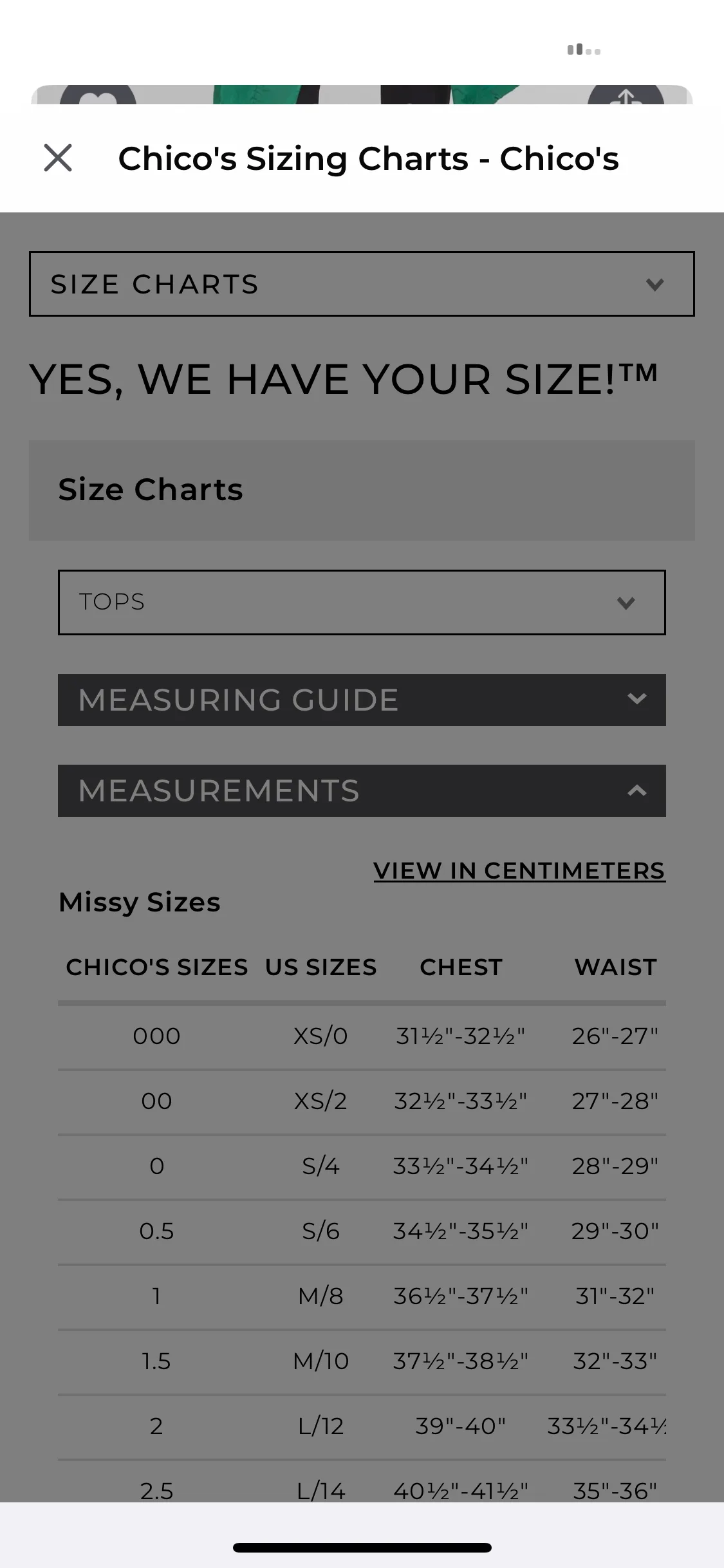The width and height of the screenshot is (724, 1568).
Task: Switch to VIEW IN CENTIMETERS
Action: click(519, 870)
